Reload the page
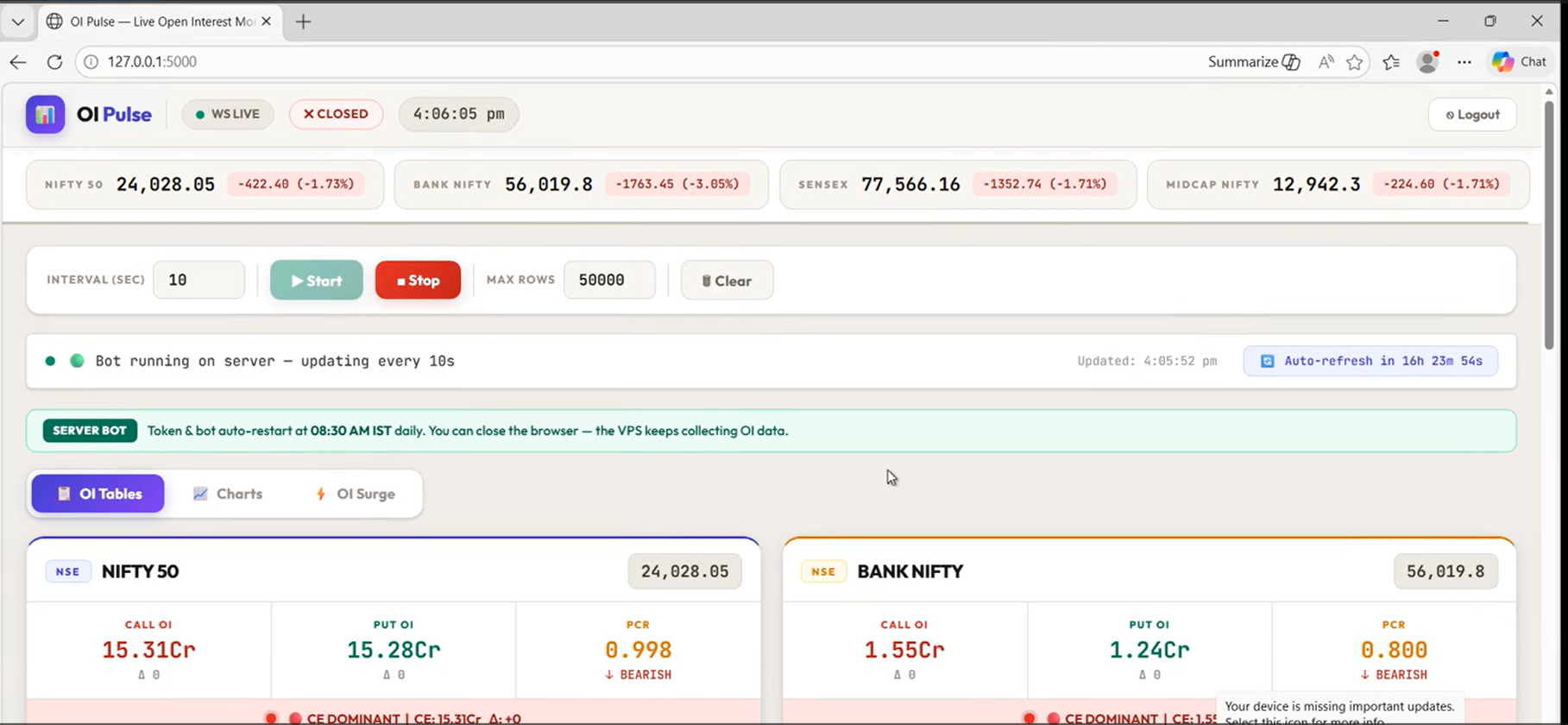1568x725 pixels. (54, 62)
